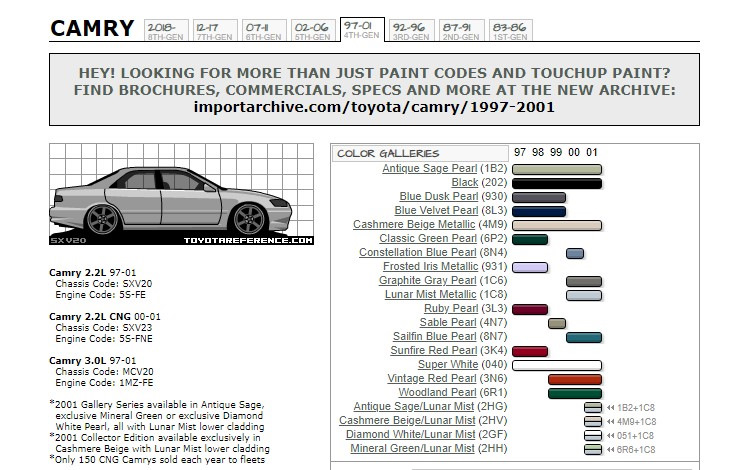Screen dimensions: 748x470
Task: Switch to the 12-17 7th-gen tab
Action: coord(215,31)
